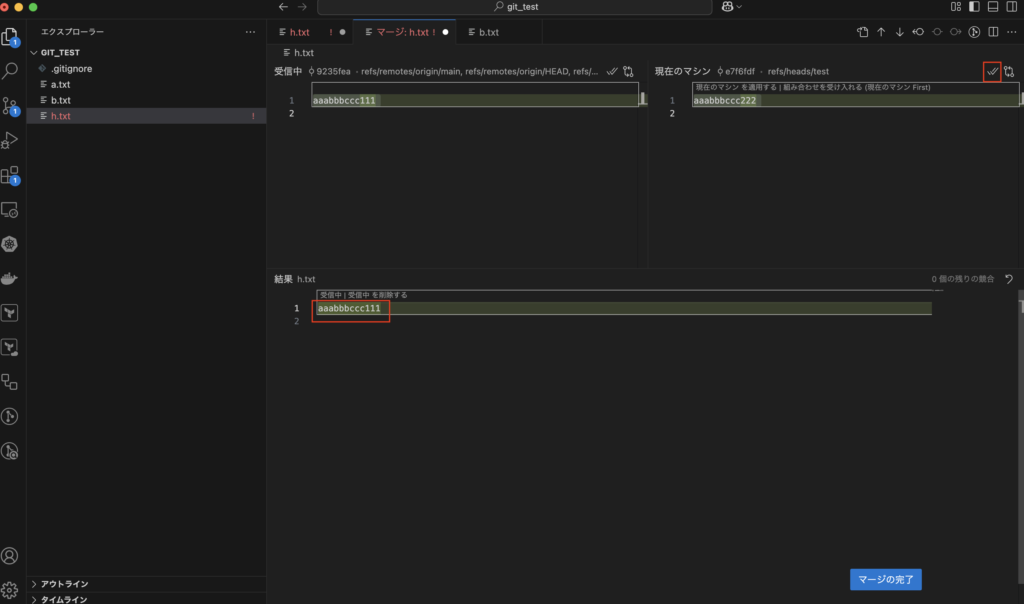Click the compare icon in 現在のマシン header
This screenshot has height=604, width=1024.
(1009, 71)
